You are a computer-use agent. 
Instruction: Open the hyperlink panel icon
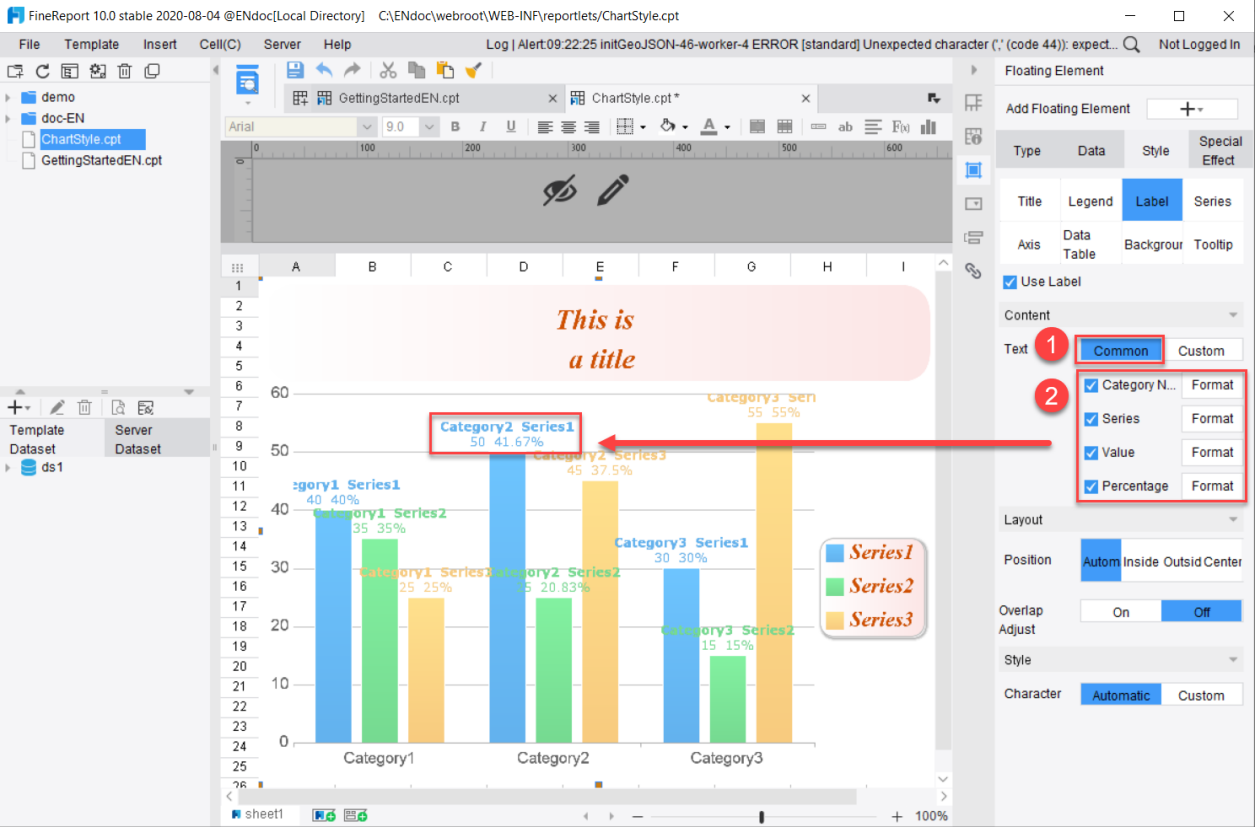(973, 270)
